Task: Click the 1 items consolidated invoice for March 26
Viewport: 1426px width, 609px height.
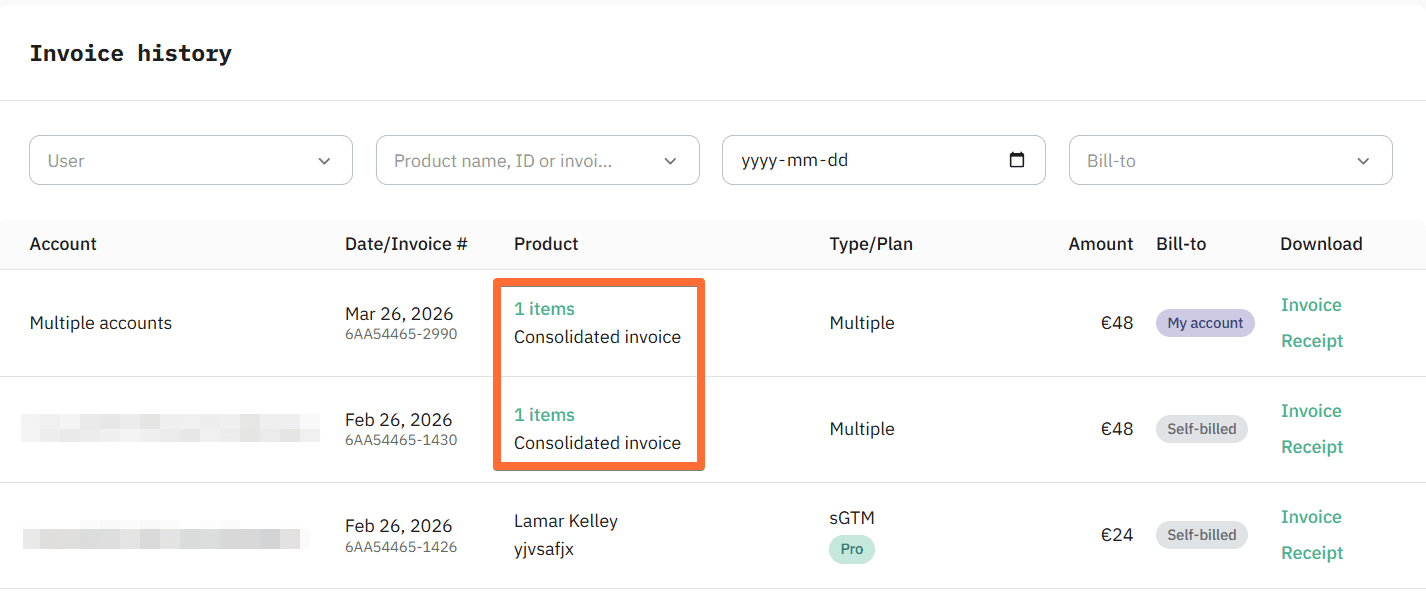Action: (x=544, y=309)
